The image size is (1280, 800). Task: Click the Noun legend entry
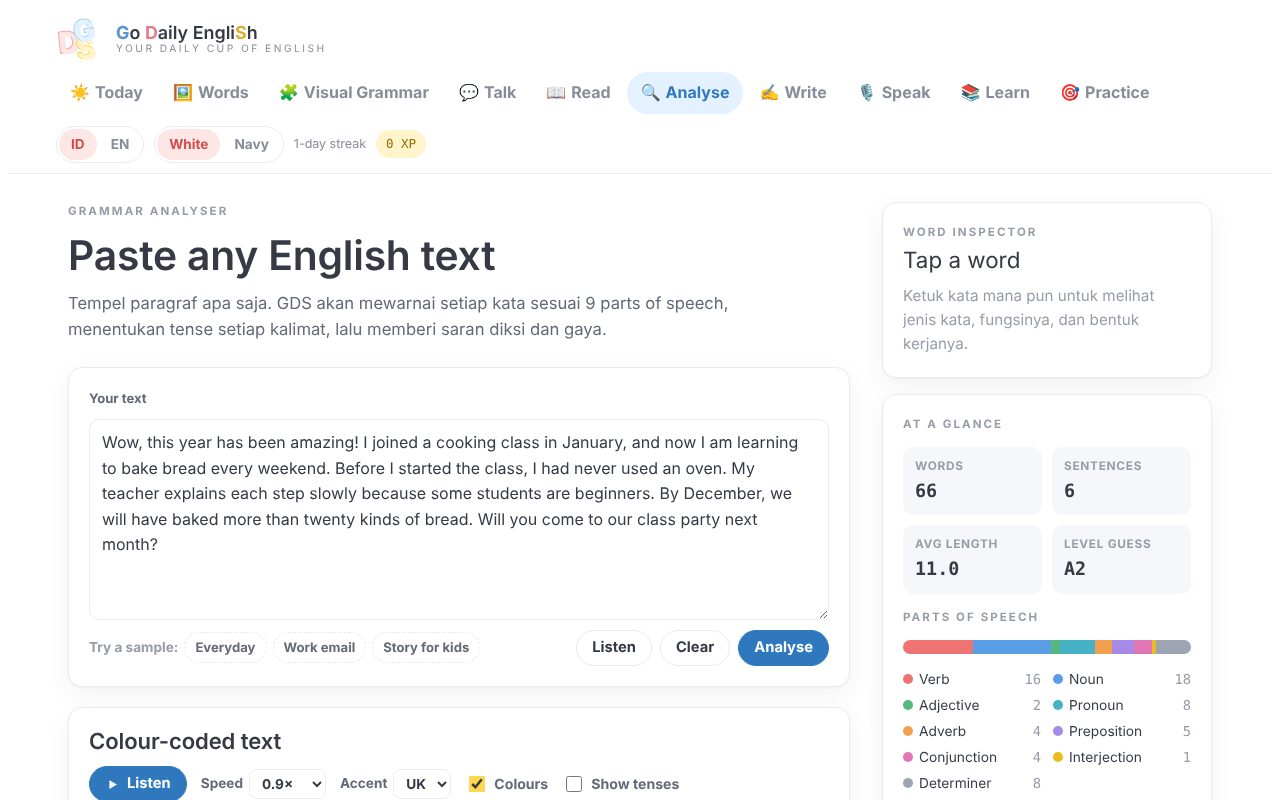coord(1122,679)
